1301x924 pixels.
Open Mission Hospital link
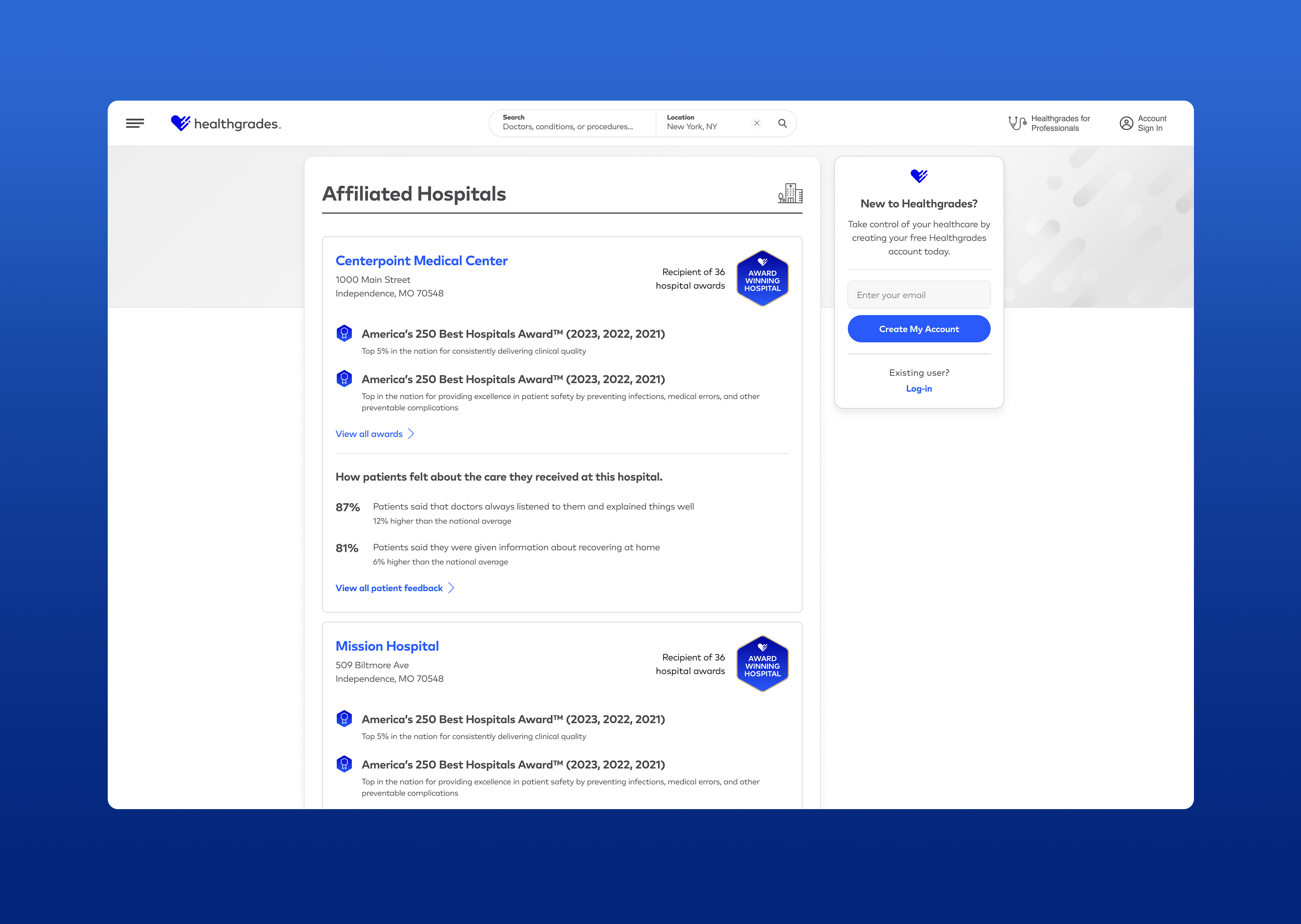pos(387,646)
